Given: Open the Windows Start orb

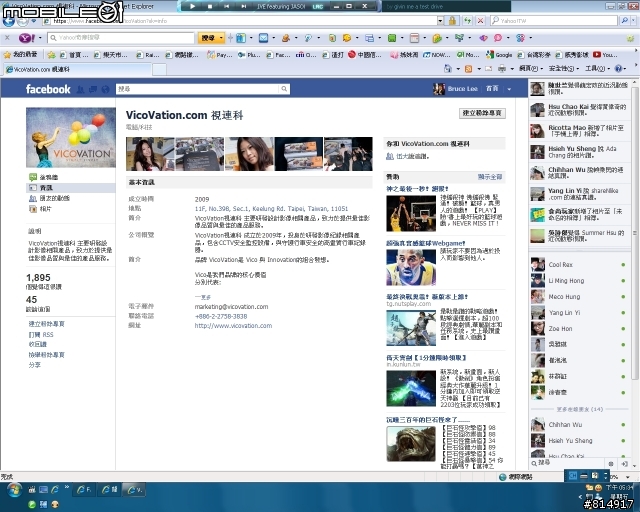Looking at the screenshot, I should (14, 489).
